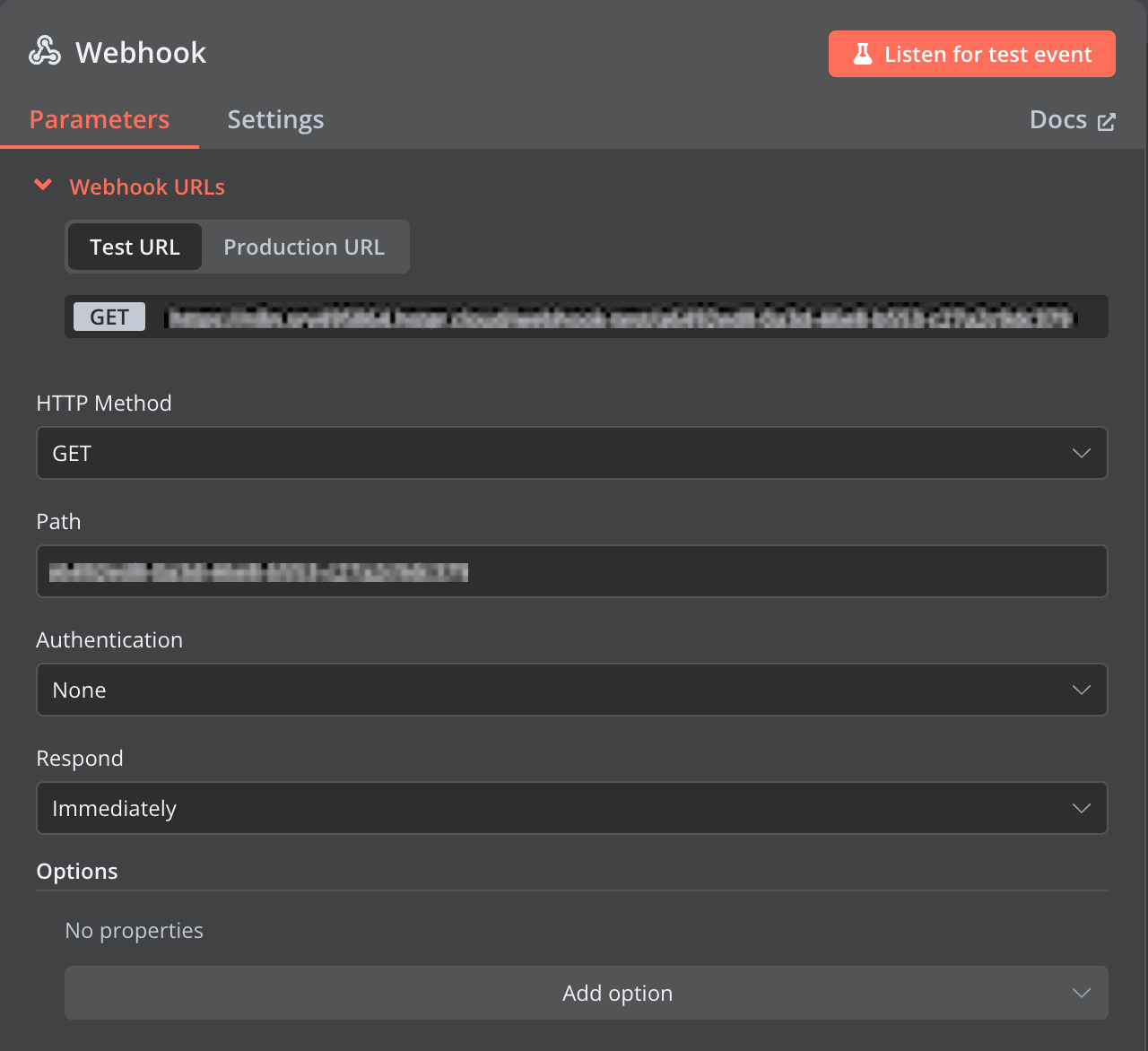Select the Parameters tab
The image size is (1148, 1051).
(x=100, y=119)
